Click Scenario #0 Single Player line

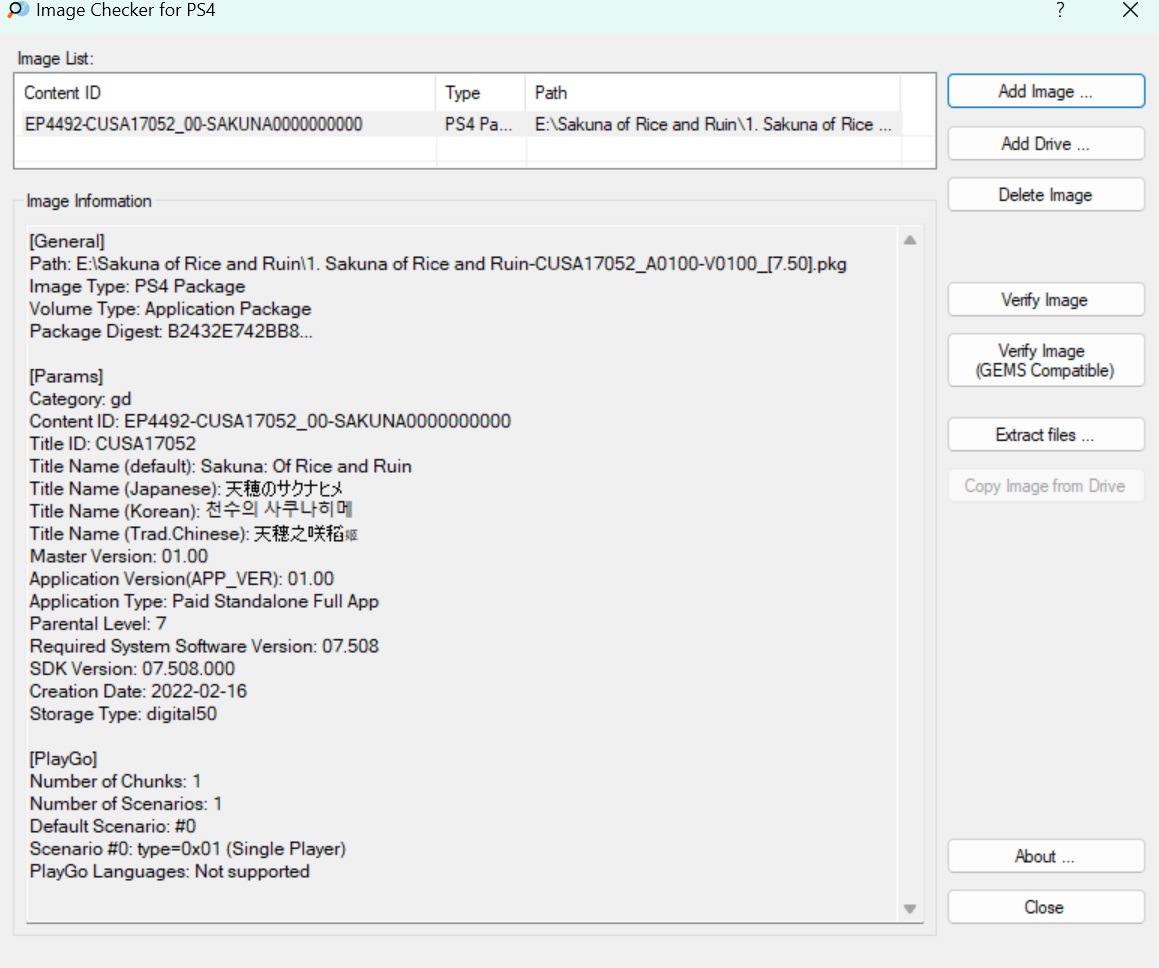[x=188, y=849]
